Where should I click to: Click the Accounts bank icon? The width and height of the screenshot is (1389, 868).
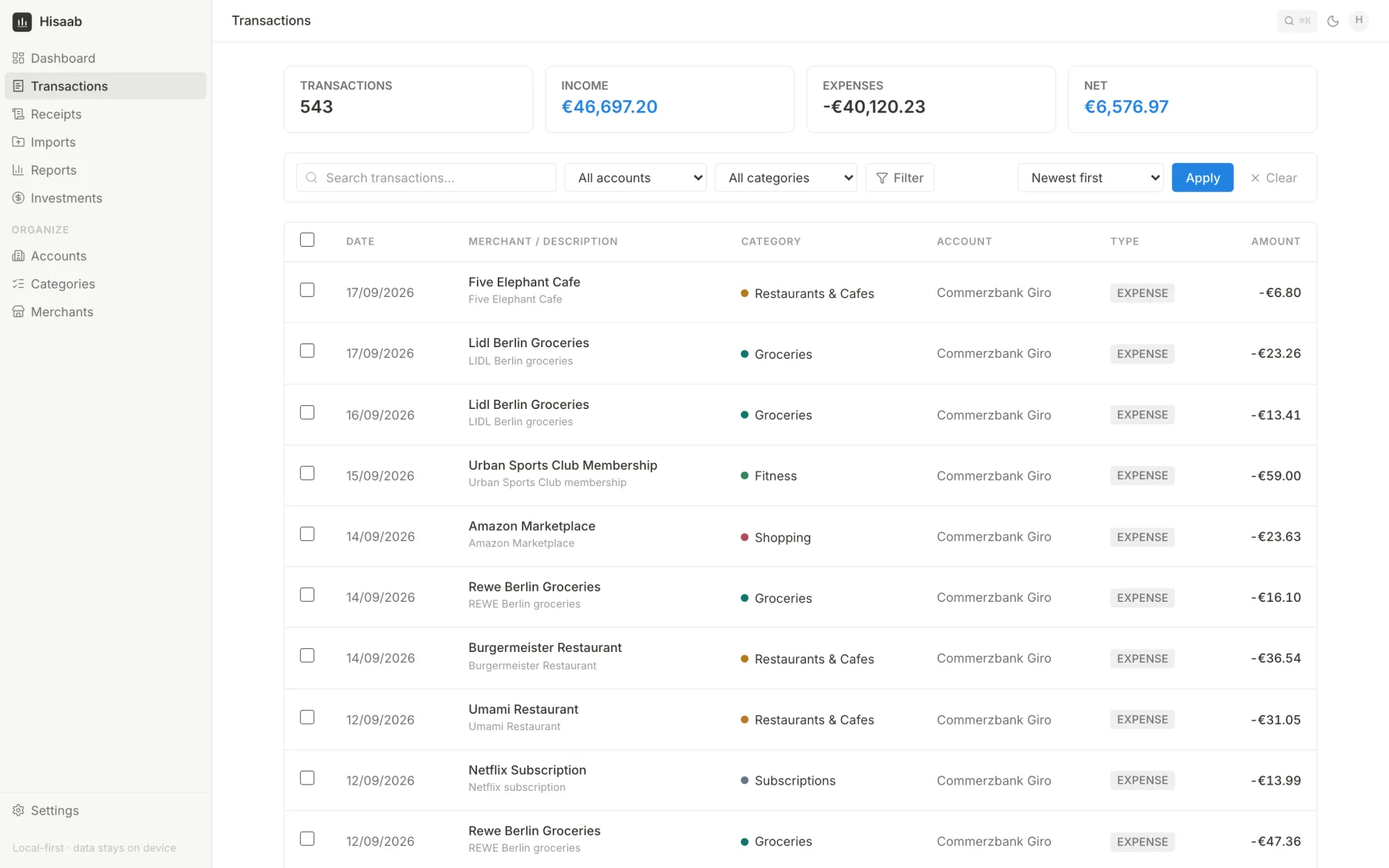point(19,256)
